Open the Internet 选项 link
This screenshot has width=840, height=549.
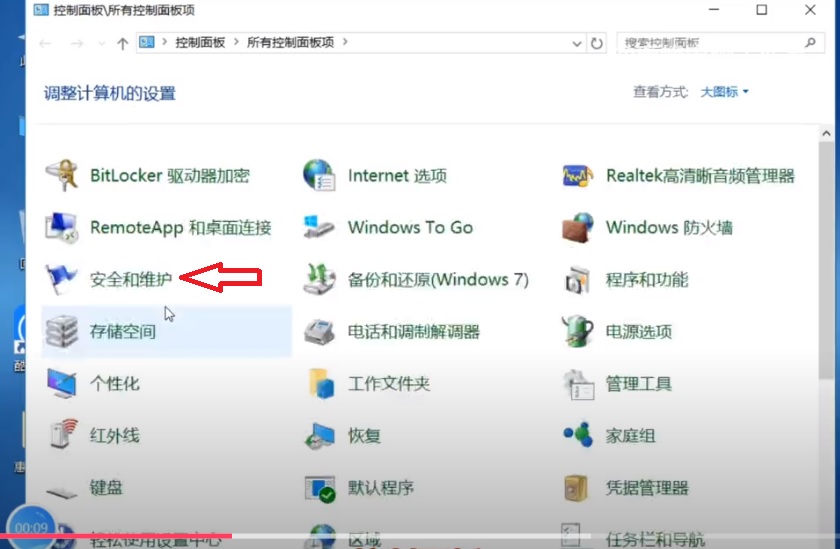398,176
